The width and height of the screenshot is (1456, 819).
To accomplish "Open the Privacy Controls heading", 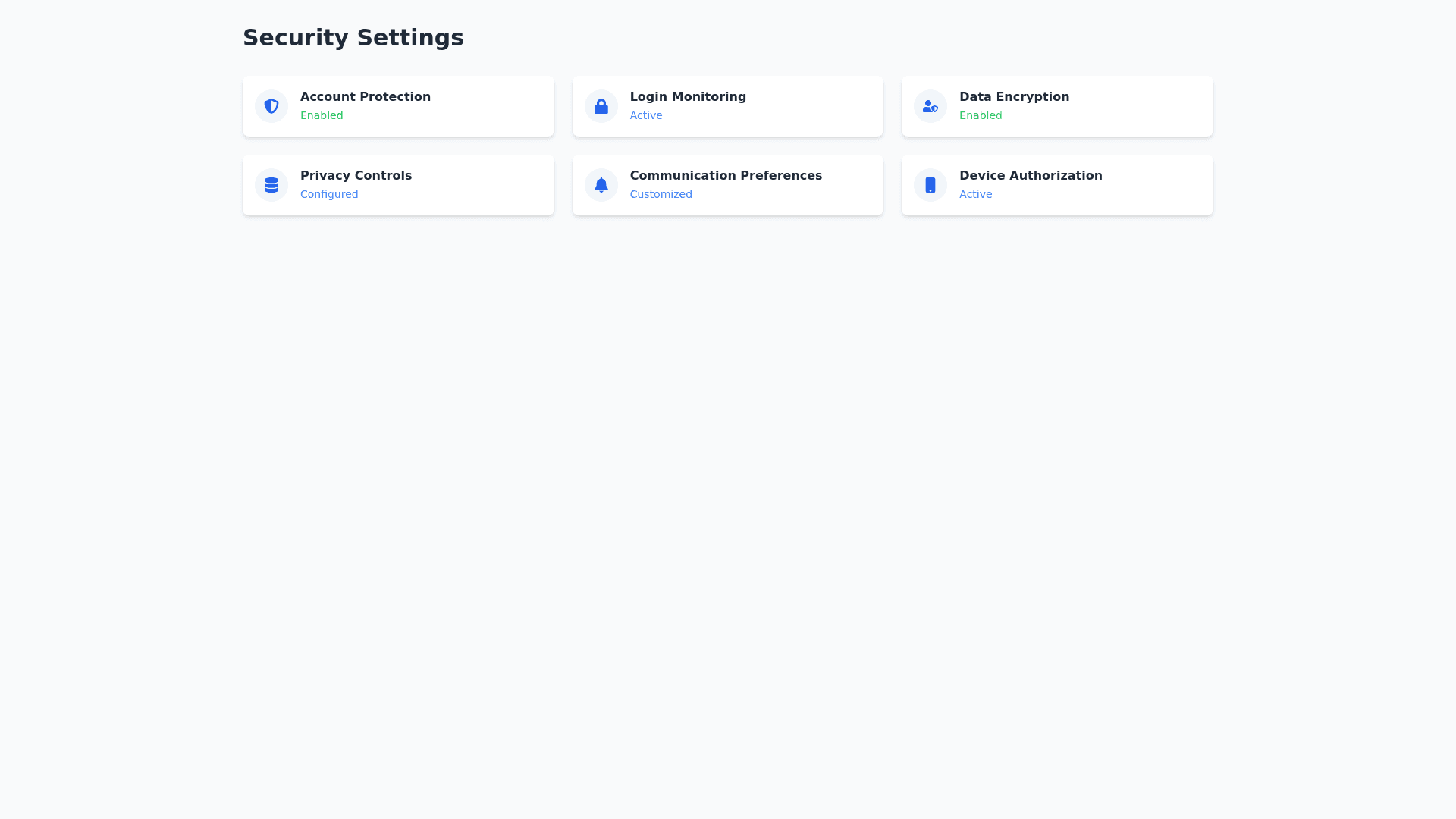I will point(356,176).
